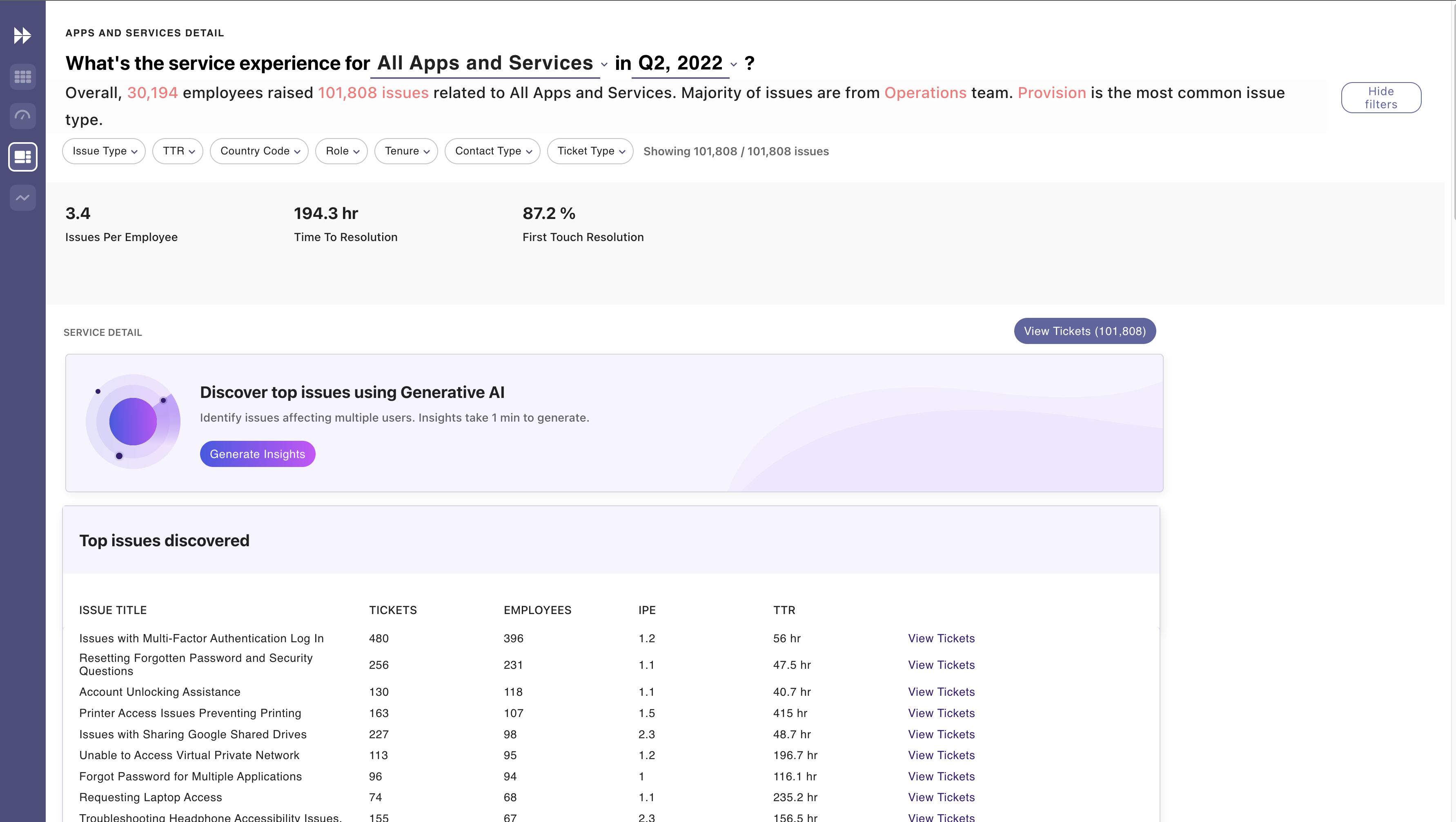The width and height of the screenshot is (1456, 822).
Task: Click the double-arrow logo in the sidebar
Action: click(x=22, y=36)
